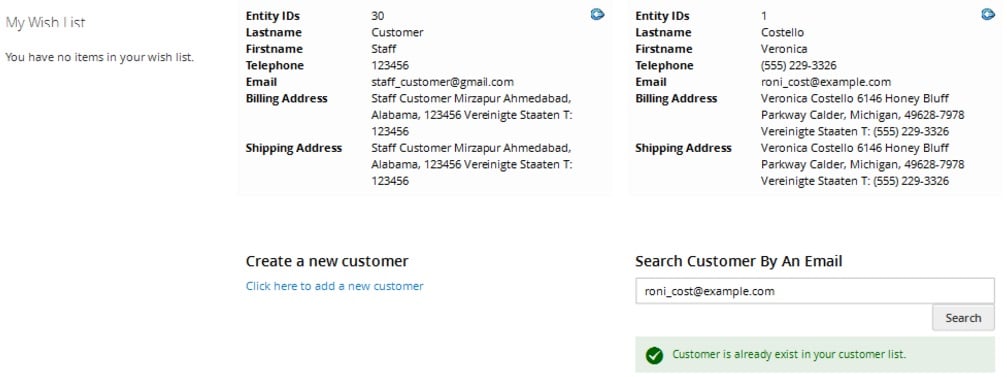This screenshot has width=1007, height=377.
Task: Click the firstname value Staff
Action: coord(383,49)
